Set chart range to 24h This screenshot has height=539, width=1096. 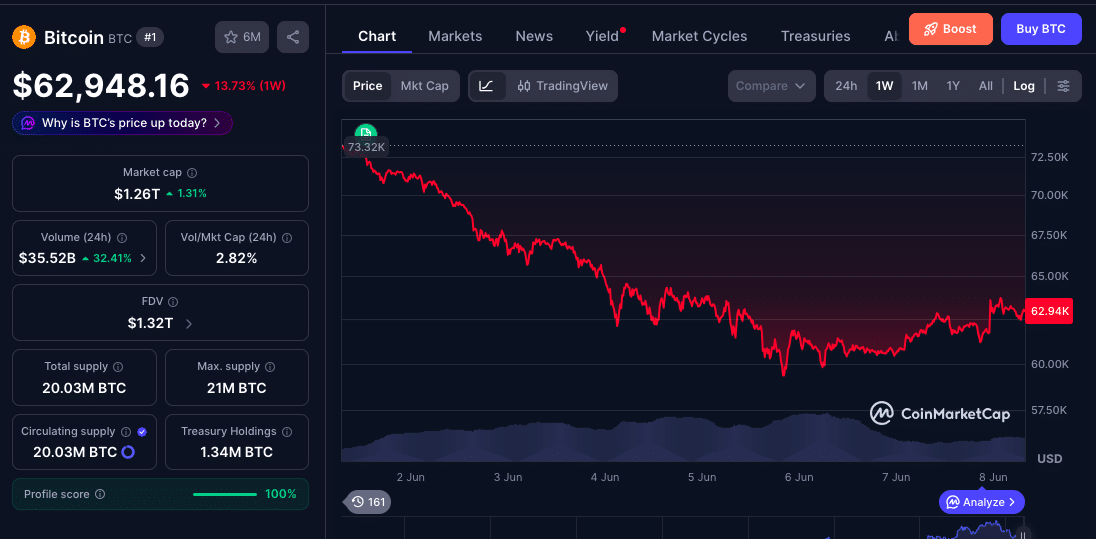(846, 86)
